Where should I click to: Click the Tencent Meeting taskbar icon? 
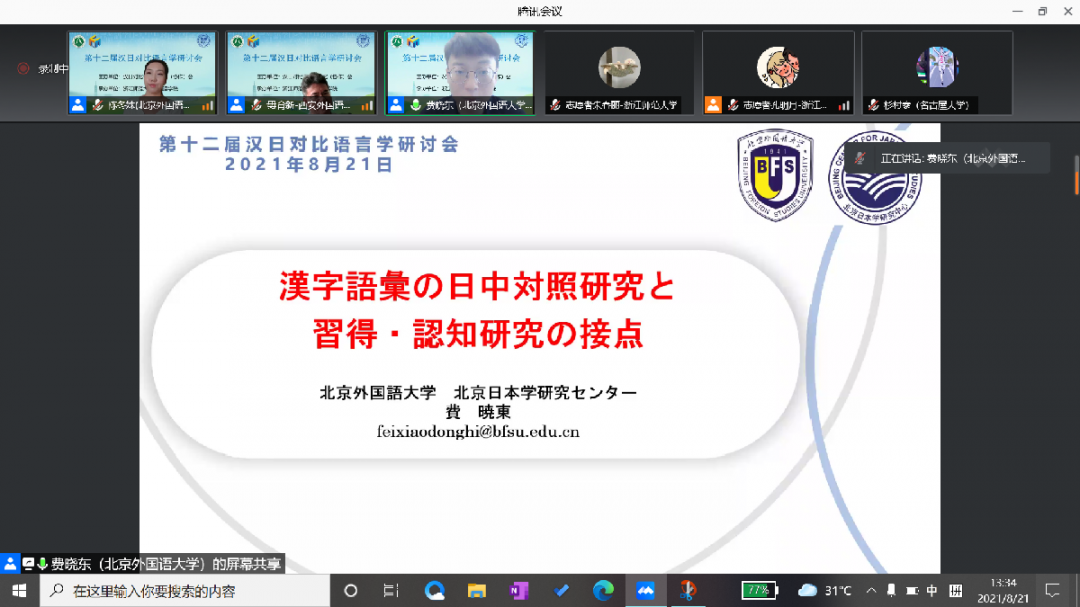(645, 590)
